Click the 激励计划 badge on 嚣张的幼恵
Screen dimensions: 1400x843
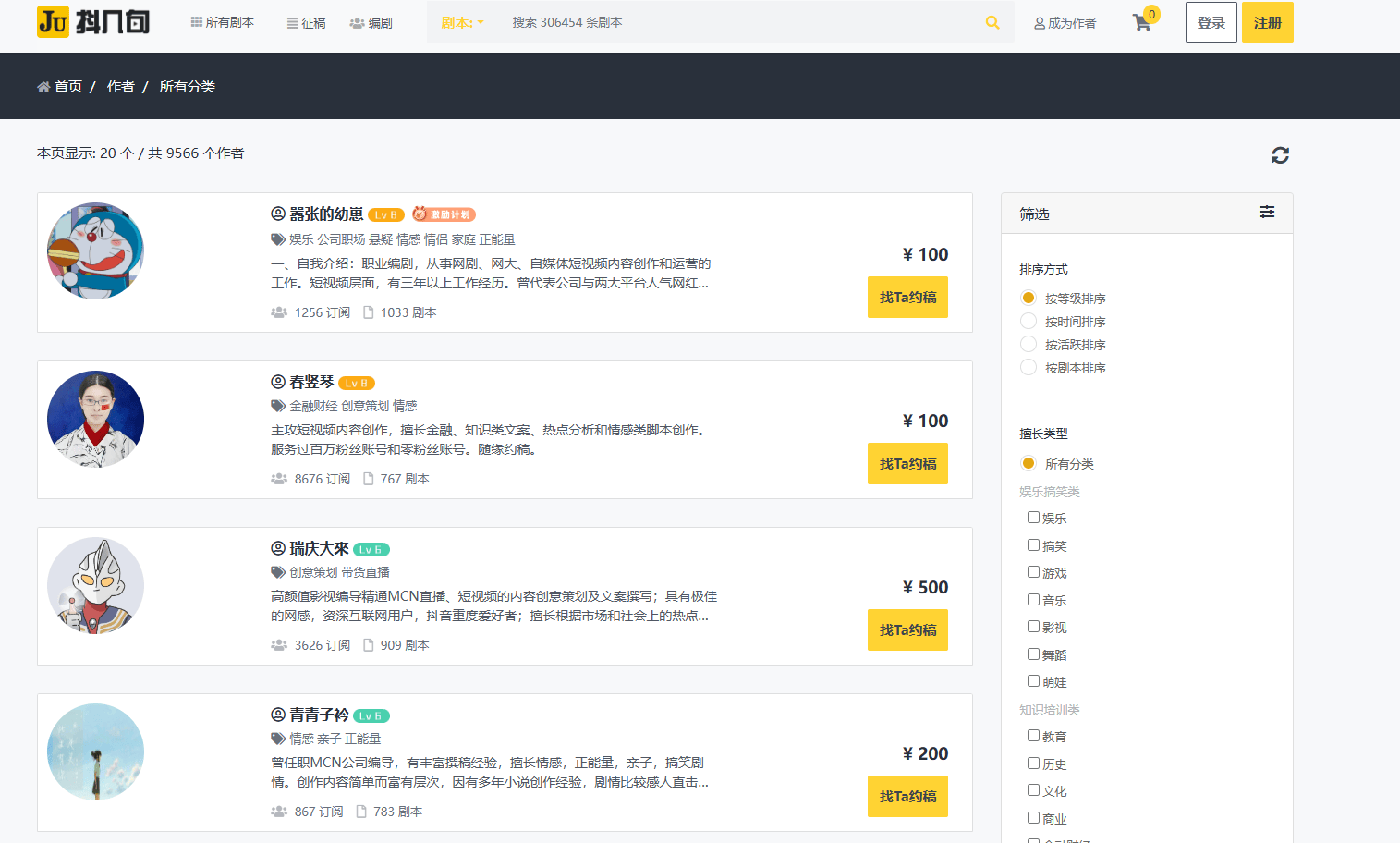pos(444,214)
